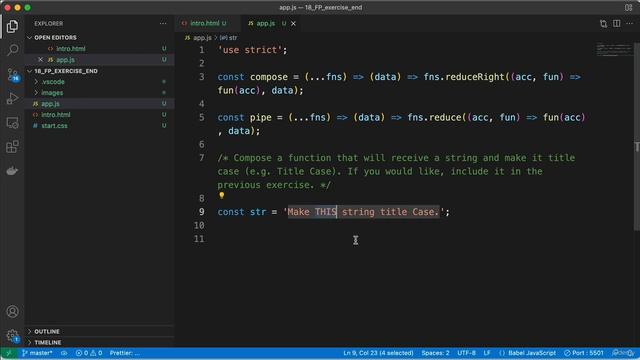Open start.css in the file tree
This screenshot has width=640, height=360.
click(54, 126)
